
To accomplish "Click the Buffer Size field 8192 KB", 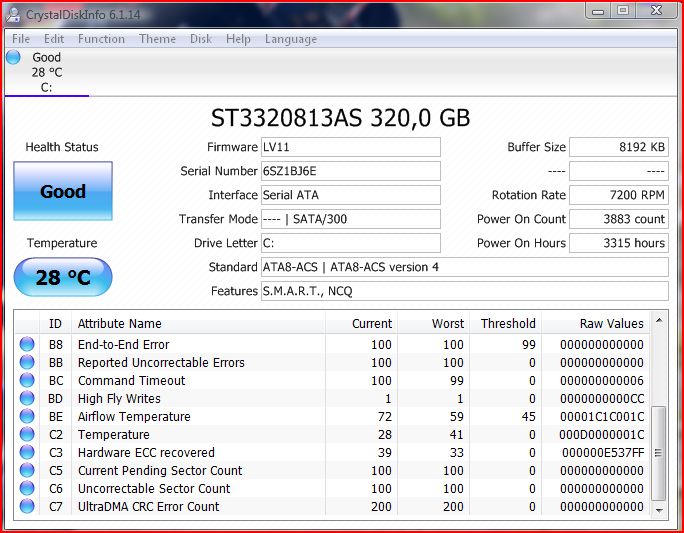I will (619, 147).
